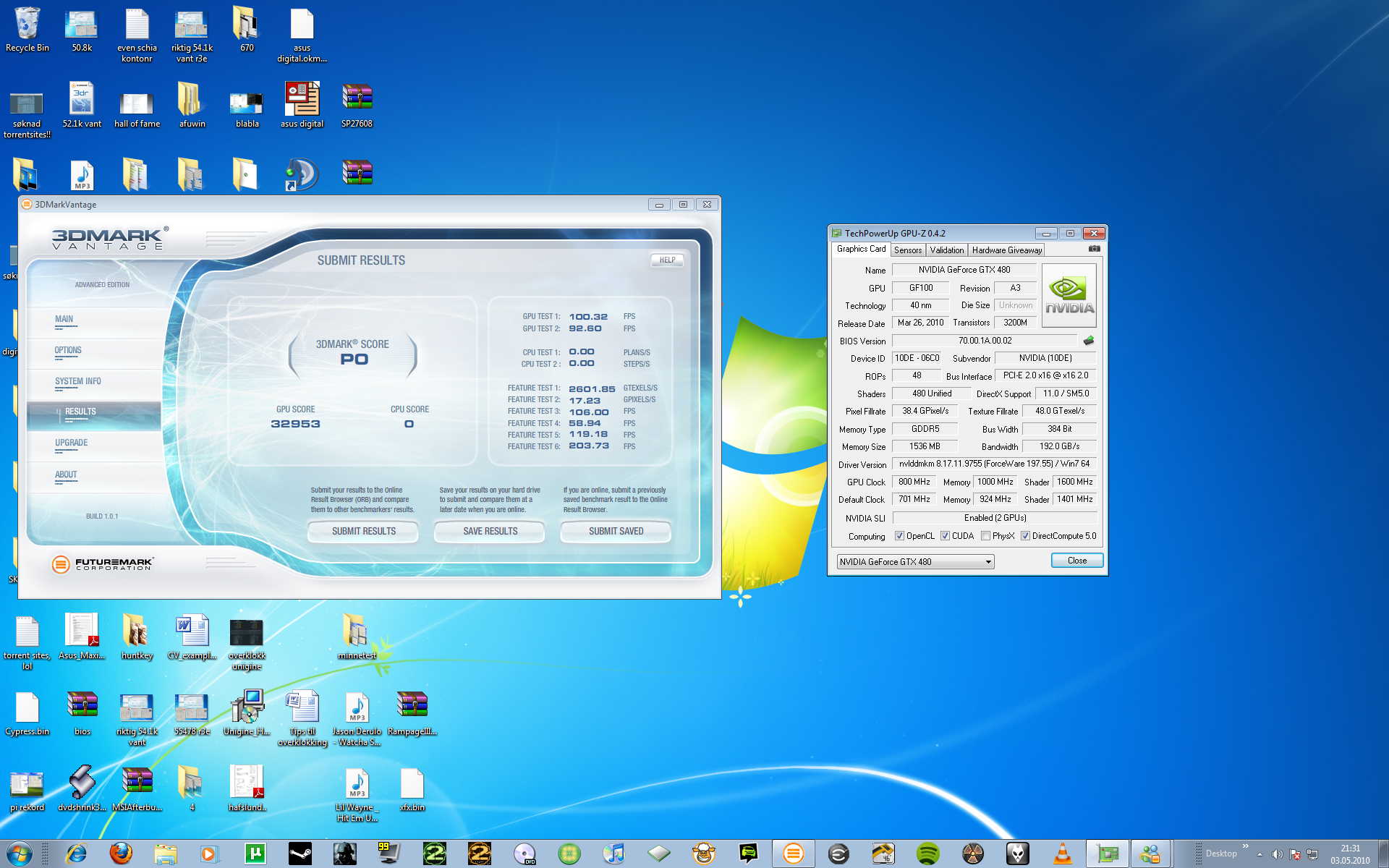Open SYSTEM INFO in 3DMark Vantage
The height and width of the screenshot is (868, 1389).
pos(94,384)
